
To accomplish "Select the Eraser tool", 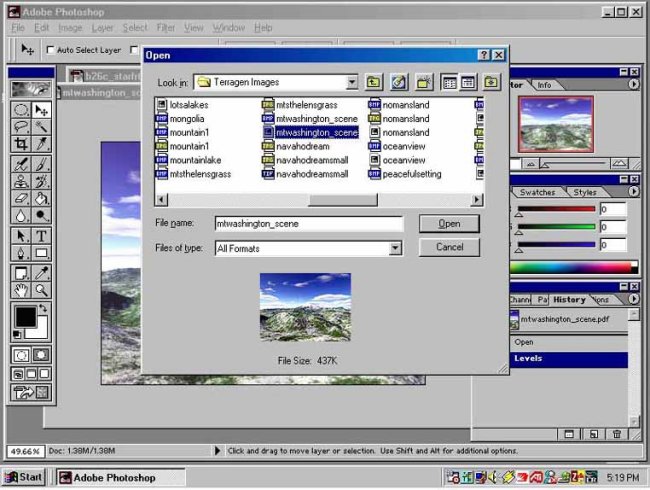I will tap(21, 198).
